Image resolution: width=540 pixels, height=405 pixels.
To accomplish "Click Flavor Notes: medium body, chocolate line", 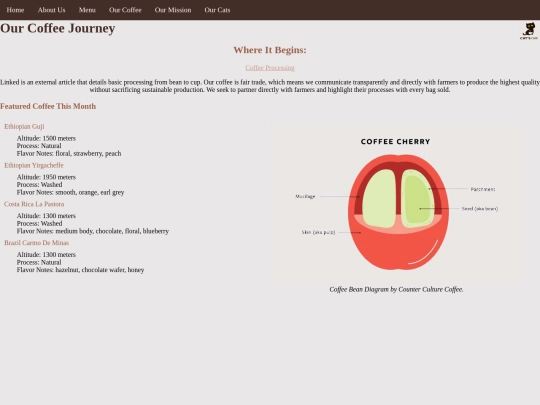I will click(93, 231).
